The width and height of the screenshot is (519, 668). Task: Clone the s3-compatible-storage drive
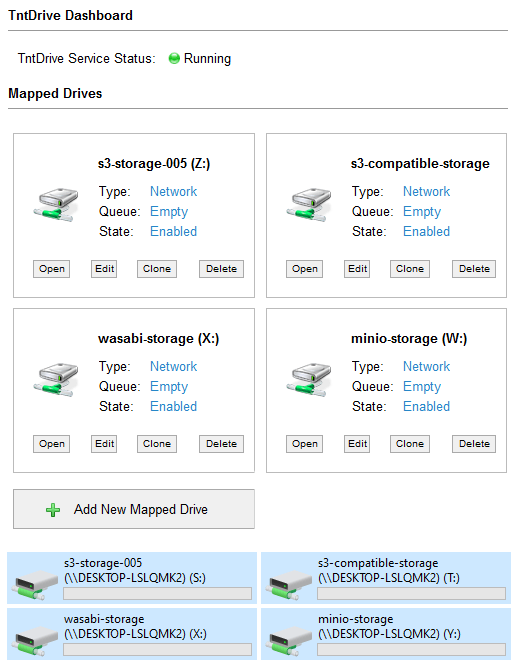pyautogui.click(x=409, y=269)
